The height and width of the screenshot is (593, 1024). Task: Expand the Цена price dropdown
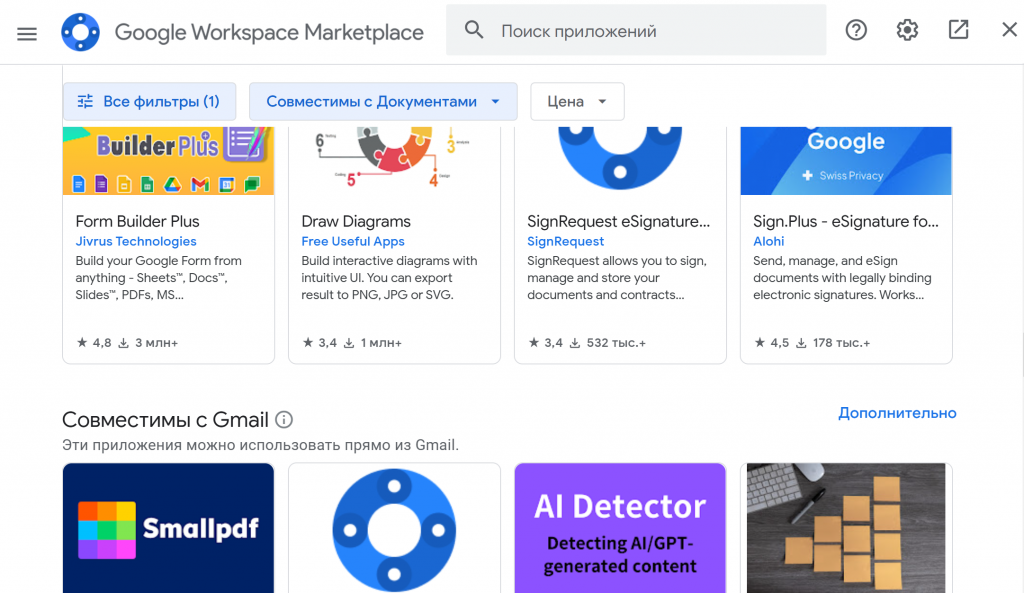[577, 101]
